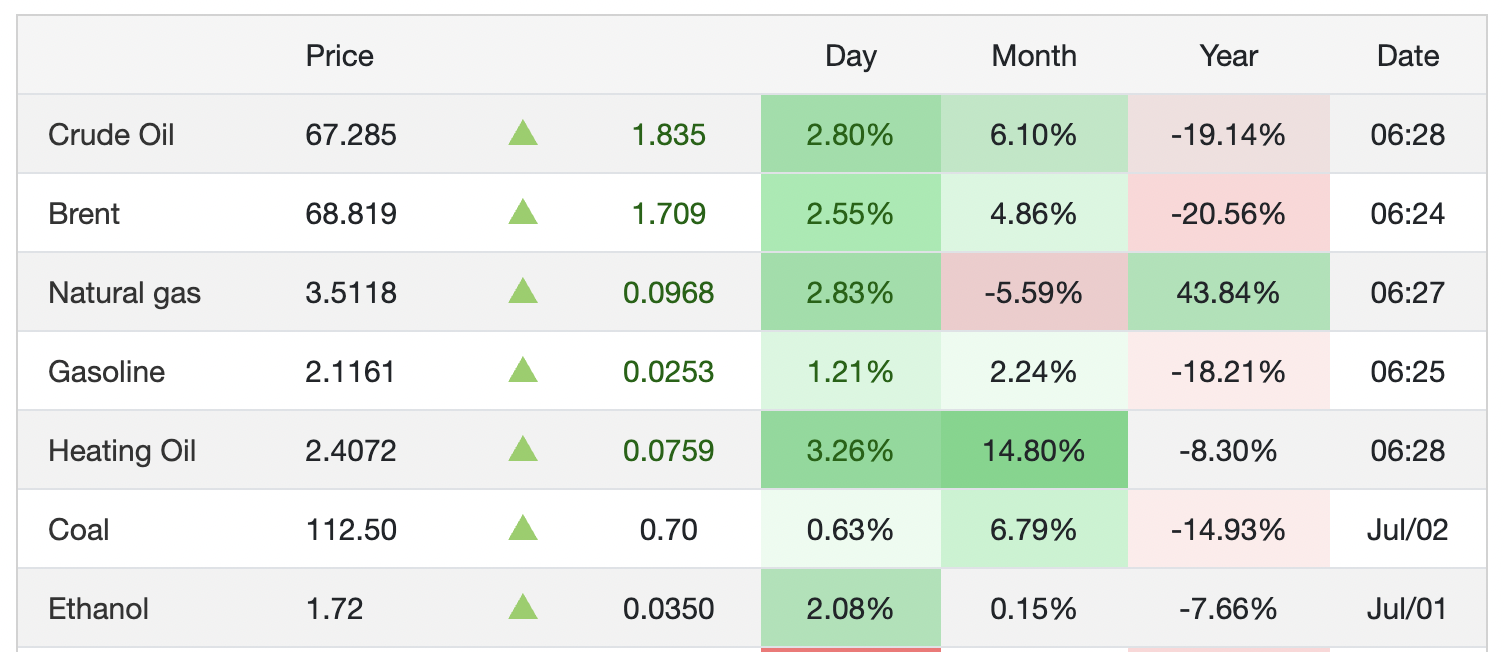Click the 3.26% day change cell
Screen dimensions: 1504x652
pos(851,450)
